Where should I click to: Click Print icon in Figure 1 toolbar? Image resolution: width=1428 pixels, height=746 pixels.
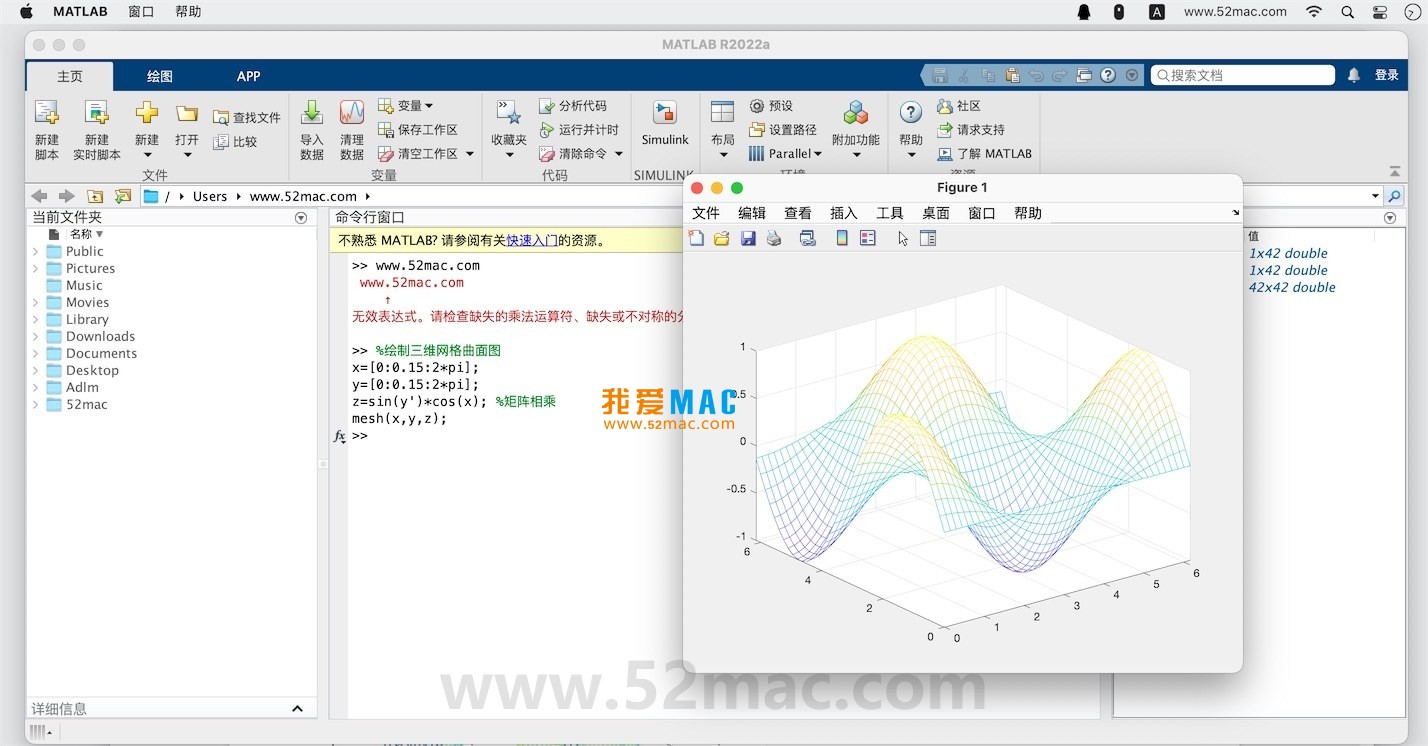pos(774,238)
